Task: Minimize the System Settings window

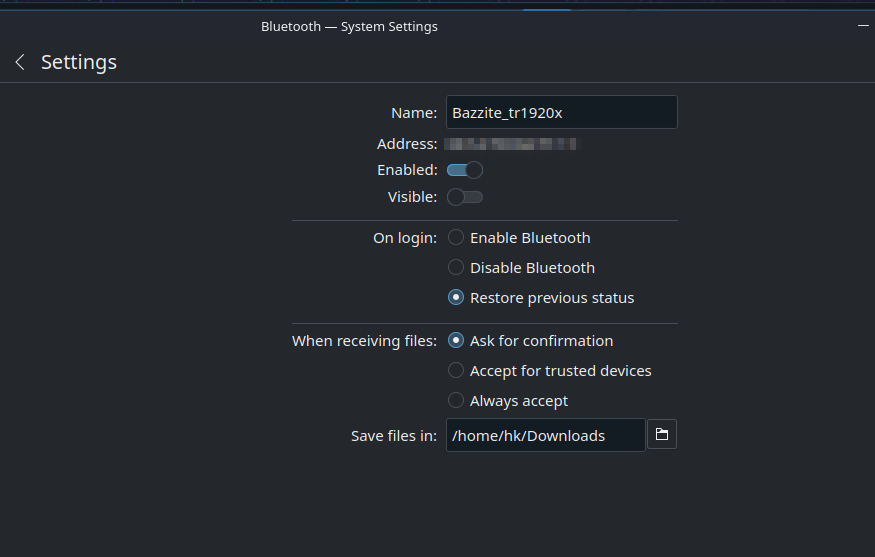Action: coord(863,26)
